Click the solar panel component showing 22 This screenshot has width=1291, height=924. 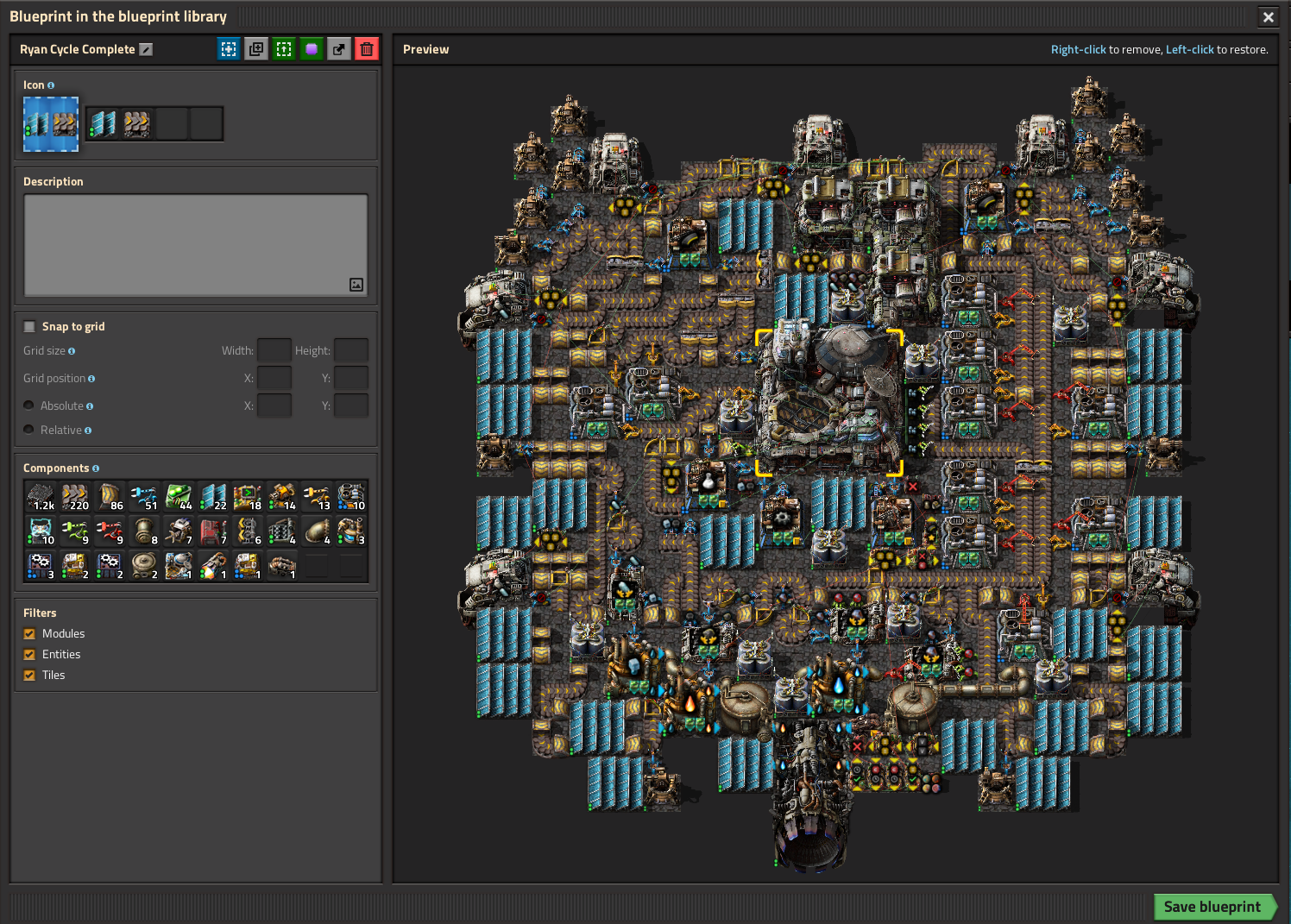click(213, 496)
